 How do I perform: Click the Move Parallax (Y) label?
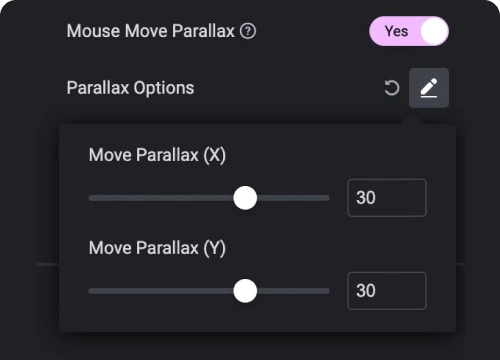pyautogui.click(x=157, y=248)
